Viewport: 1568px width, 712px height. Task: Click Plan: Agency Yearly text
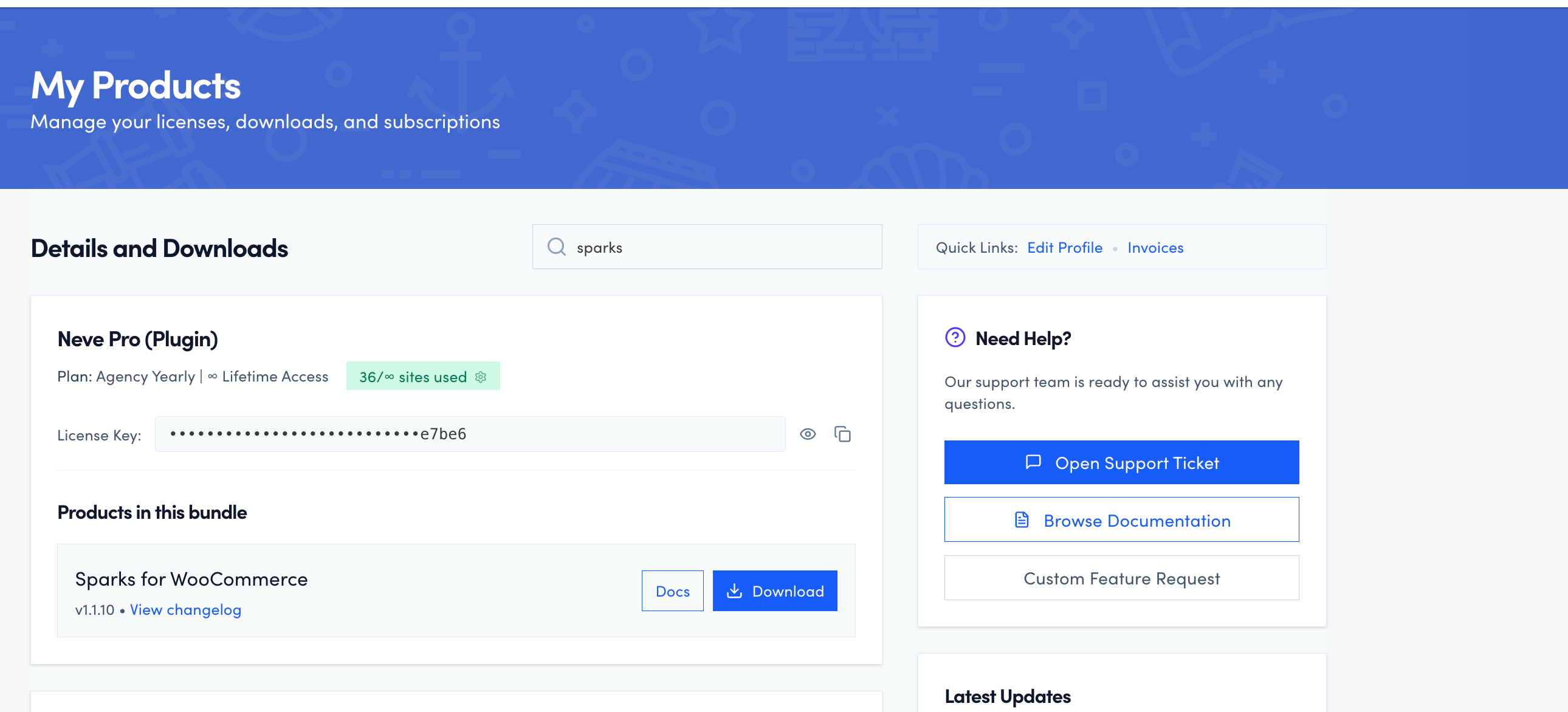click(126, 377)
